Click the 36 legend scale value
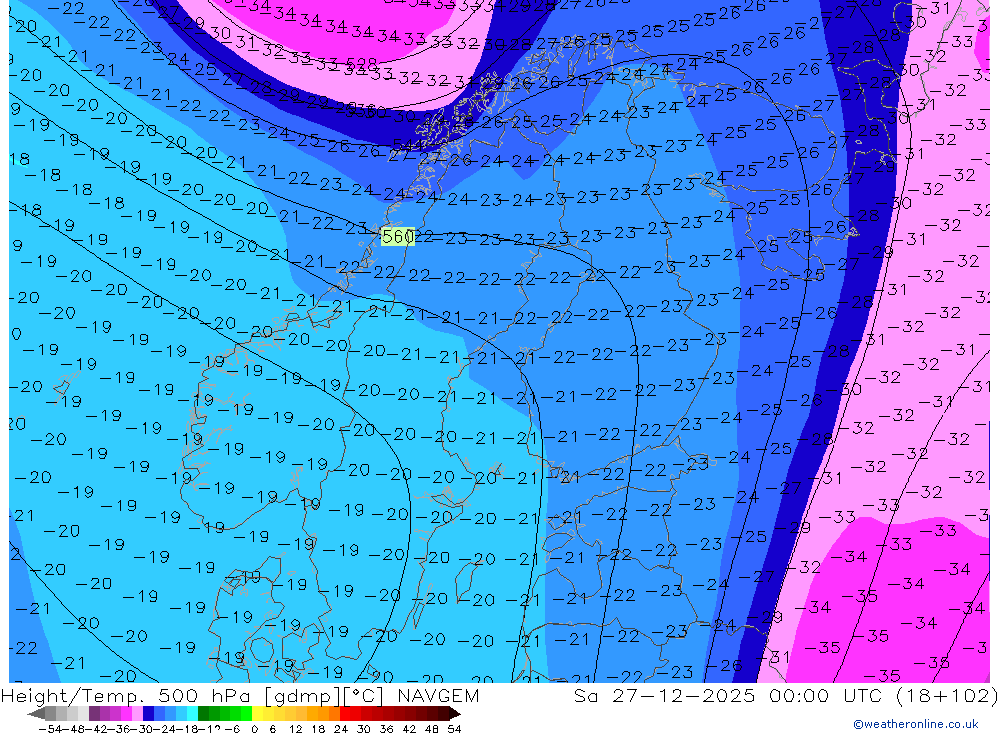Image resolution: width=1000 pixels, height=733 pixels. pos(386,729)
